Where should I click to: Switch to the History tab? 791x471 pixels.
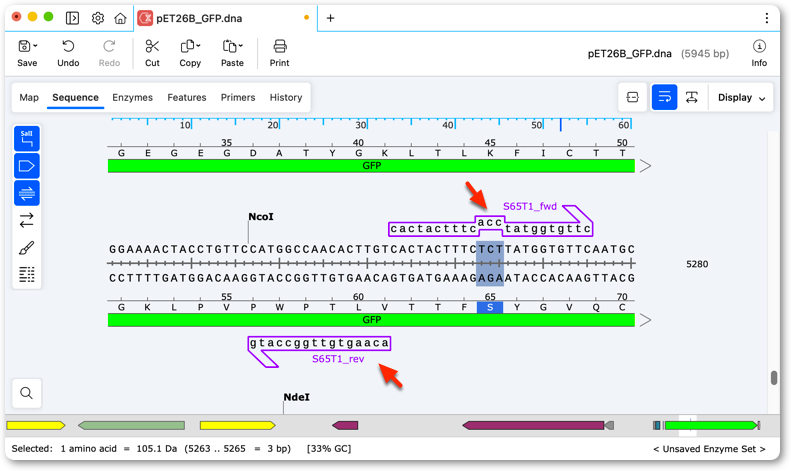286,97
